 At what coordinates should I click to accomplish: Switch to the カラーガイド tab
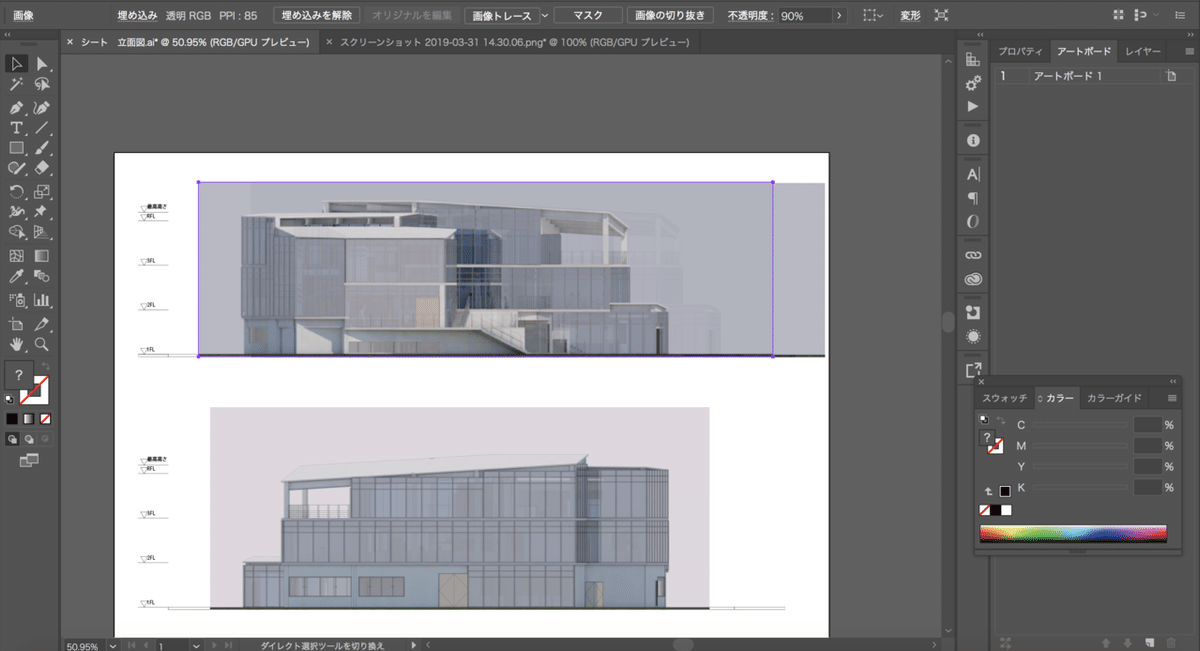[x=1114, y=398]
